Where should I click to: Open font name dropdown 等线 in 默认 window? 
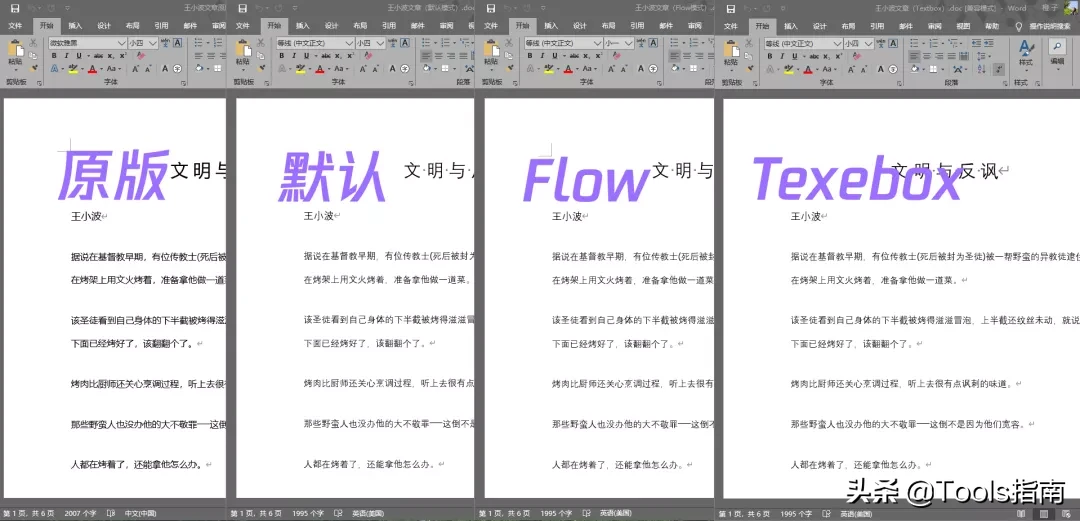pos(349,43)
